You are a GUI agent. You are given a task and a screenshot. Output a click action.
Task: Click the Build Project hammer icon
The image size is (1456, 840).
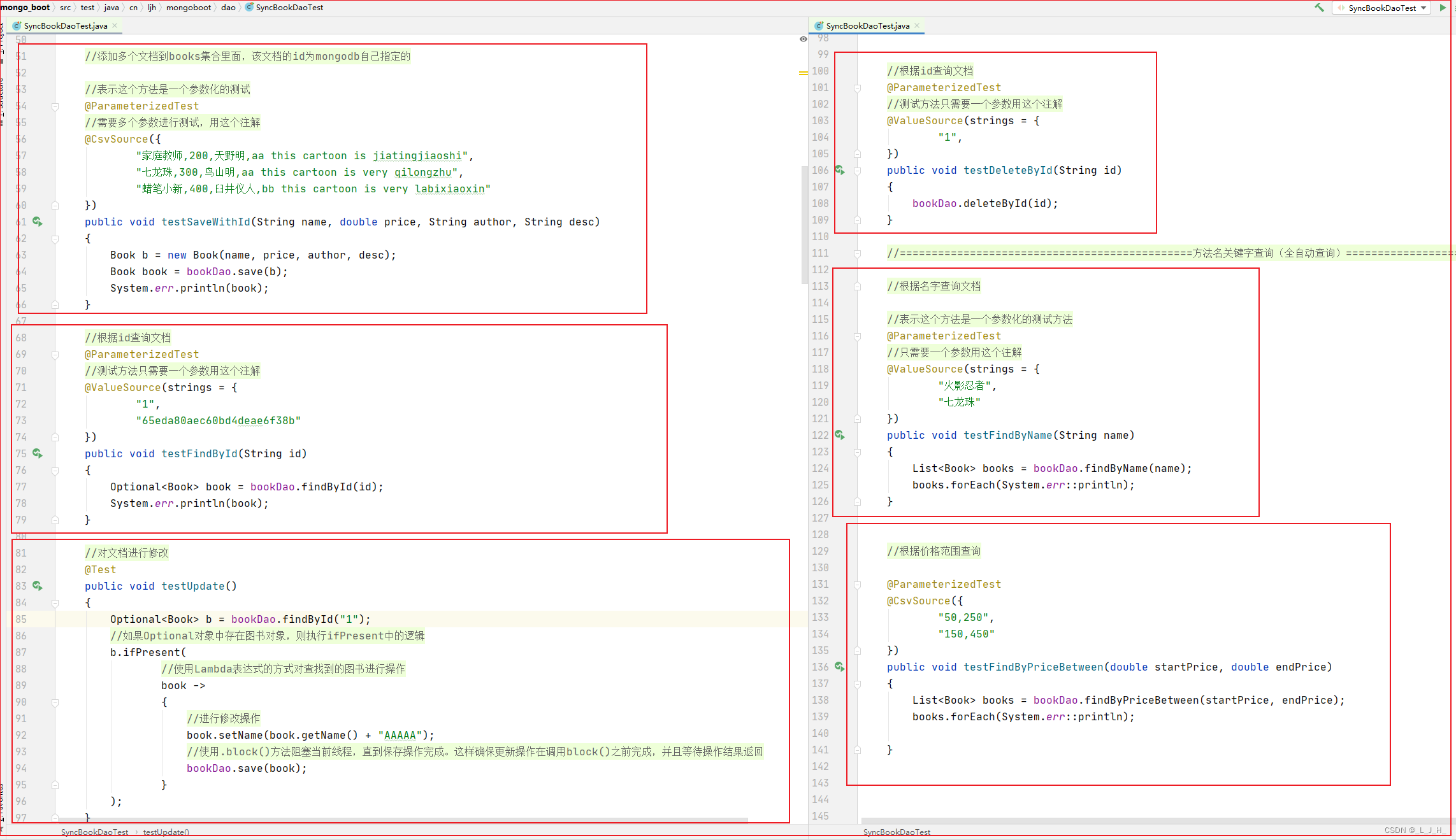point(1319,8)
